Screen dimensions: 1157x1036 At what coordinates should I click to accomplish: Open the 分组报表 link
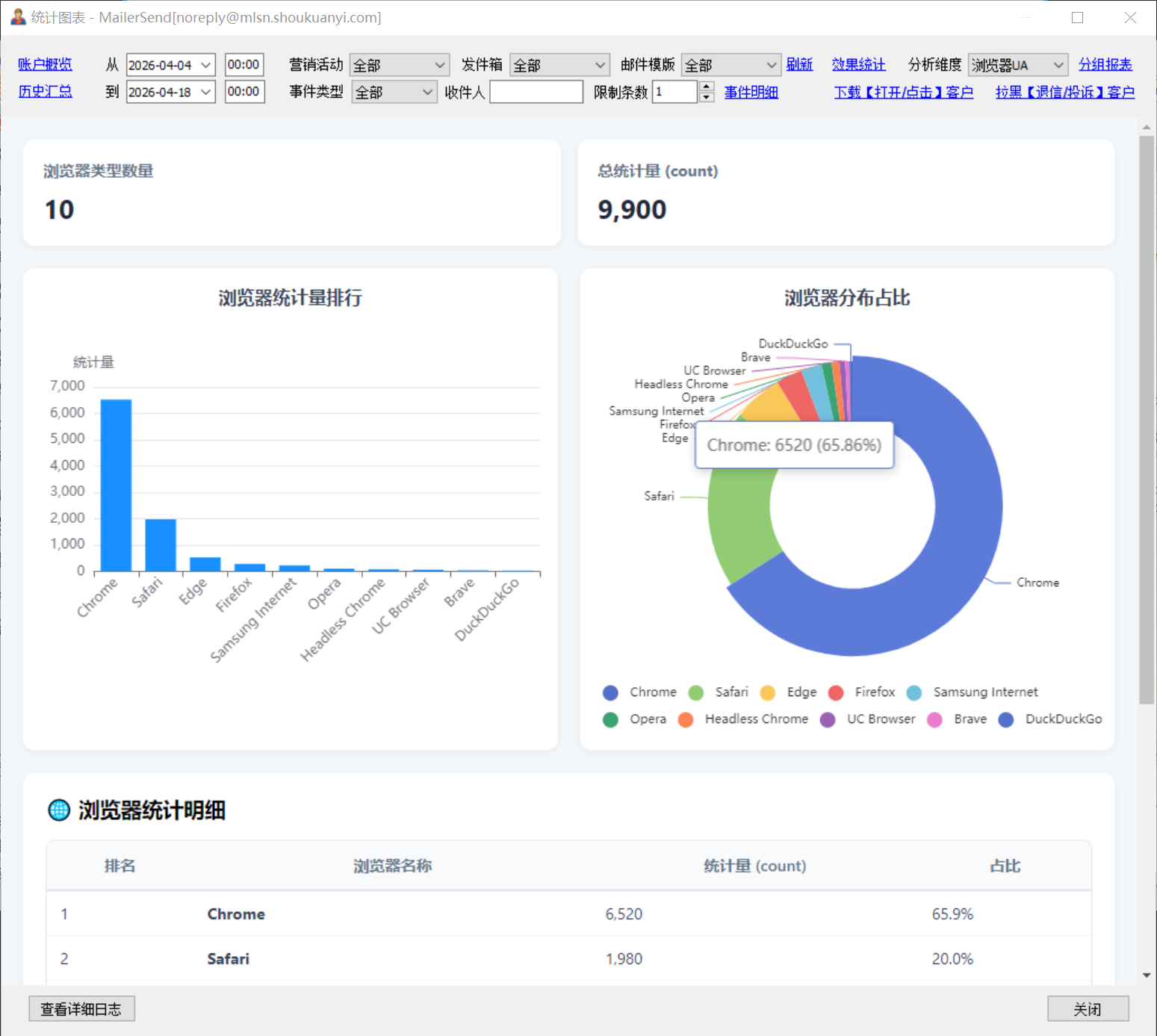[1105, 64]
